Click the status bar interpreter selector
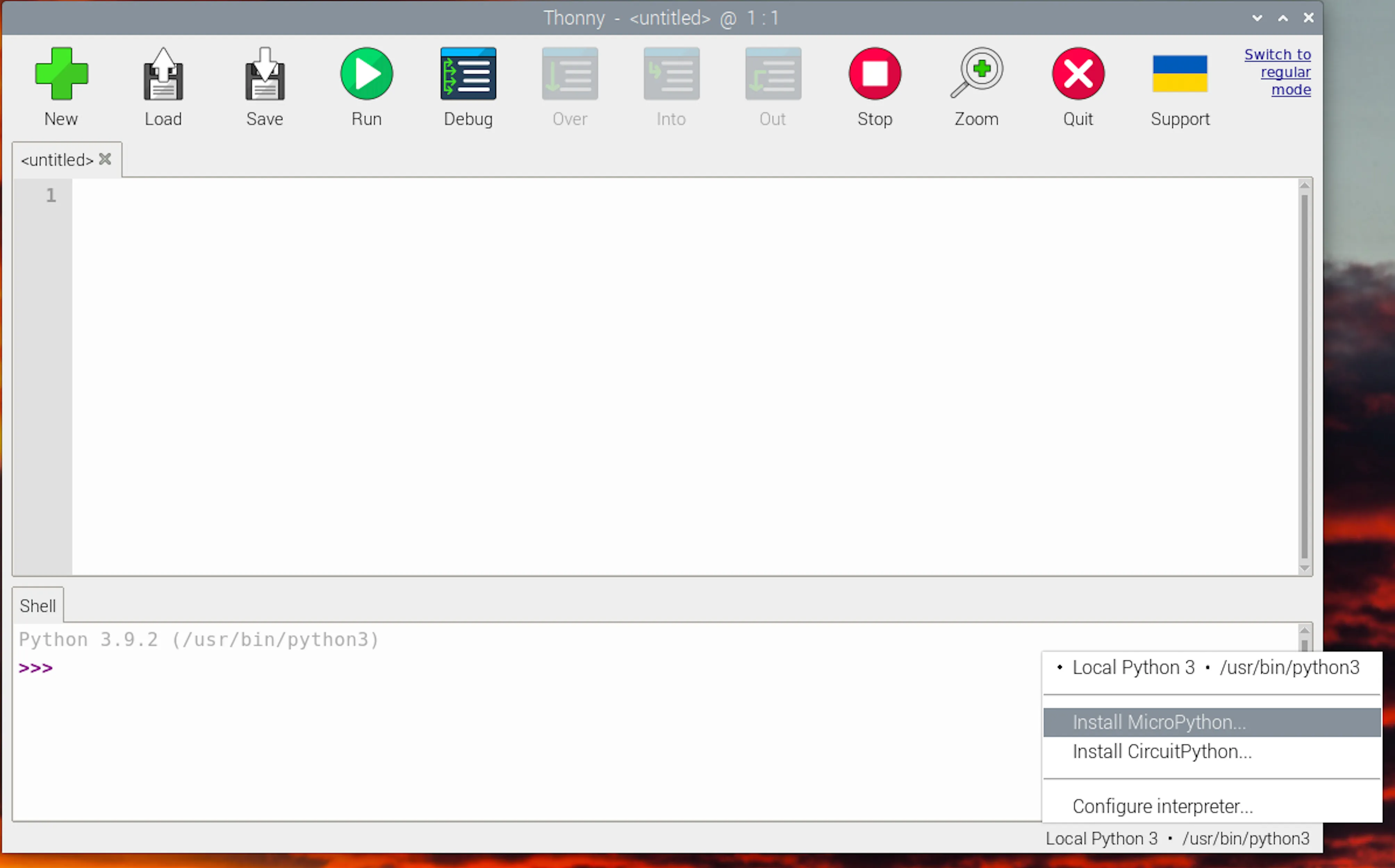The height and width of the screenshot is (868, 1395). 1177,839
